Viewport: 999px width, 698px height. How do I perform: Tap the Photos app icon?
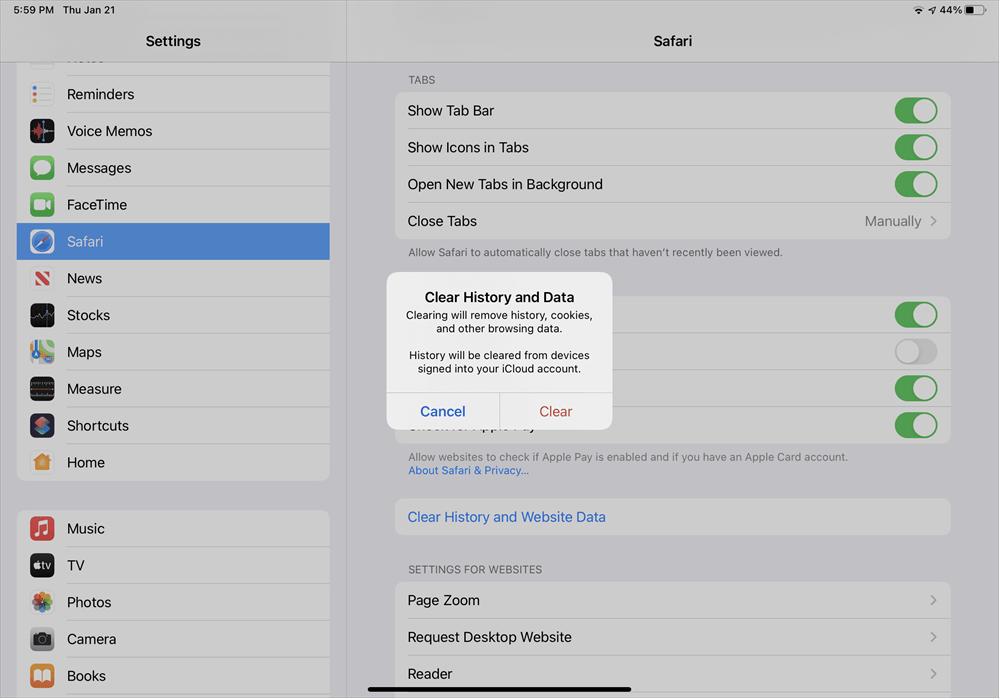click(x=42, y=602)
